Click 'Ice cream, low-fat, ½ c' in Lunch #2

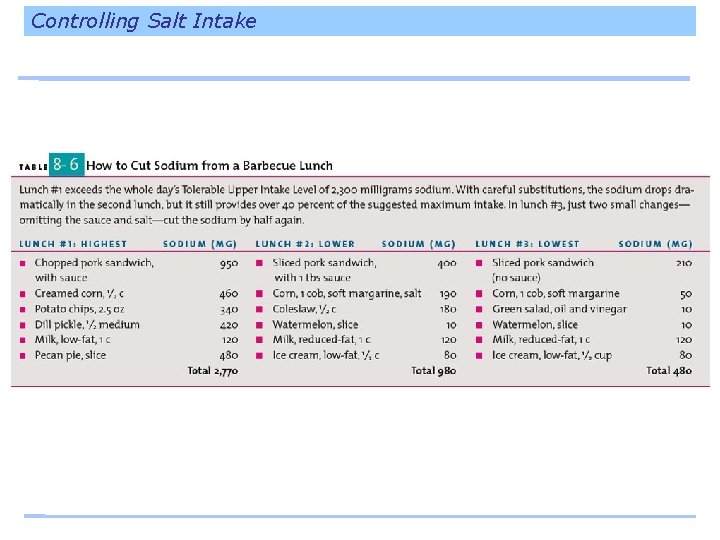point(326,355)
